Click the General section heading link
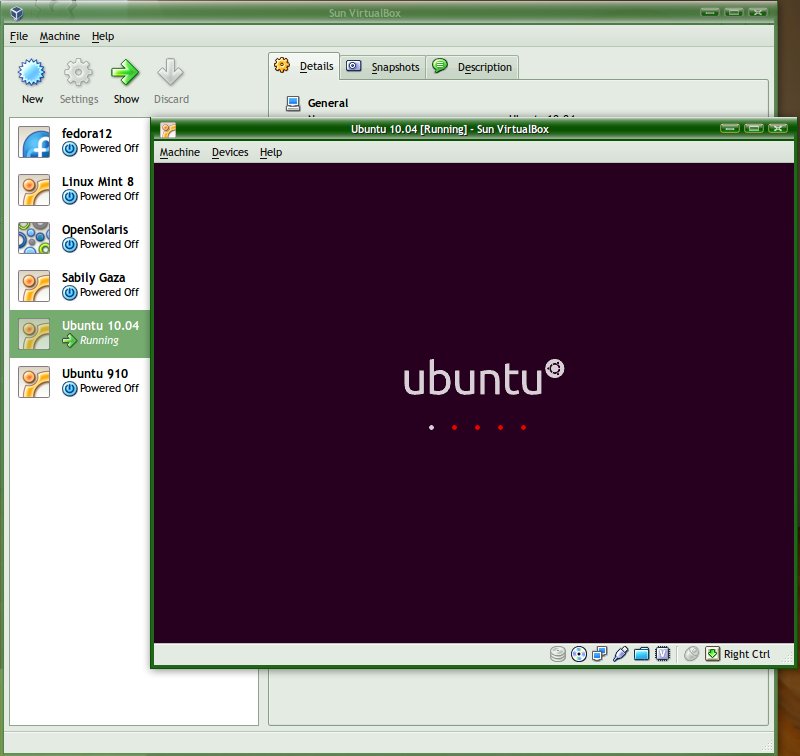 pyautogui.click(x=328, y=103)
